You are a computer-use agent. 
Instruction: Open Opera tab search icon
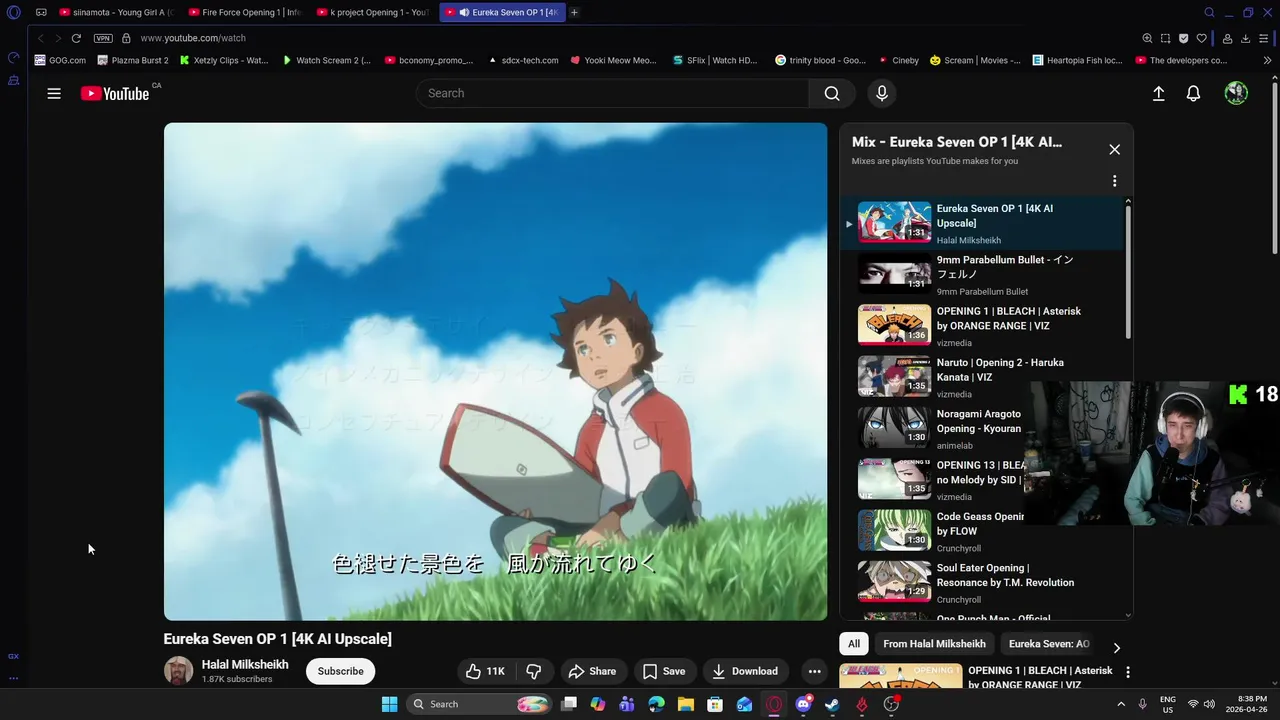coord(1209,12)
